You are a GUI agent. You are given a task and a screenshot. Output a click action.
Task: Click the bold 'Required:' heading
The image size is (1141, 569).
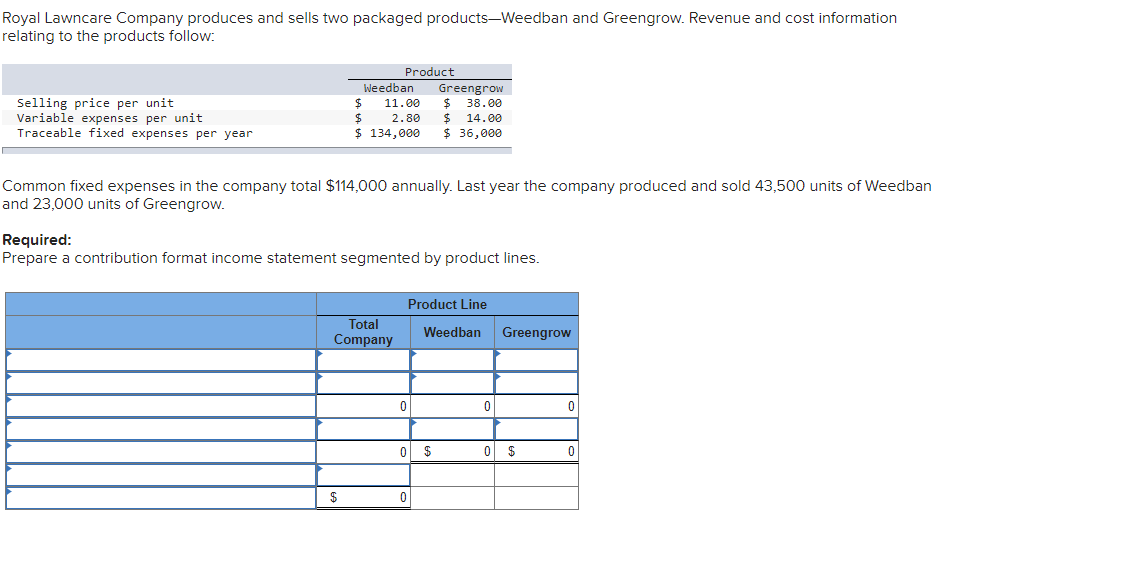(x=37, y=240)
